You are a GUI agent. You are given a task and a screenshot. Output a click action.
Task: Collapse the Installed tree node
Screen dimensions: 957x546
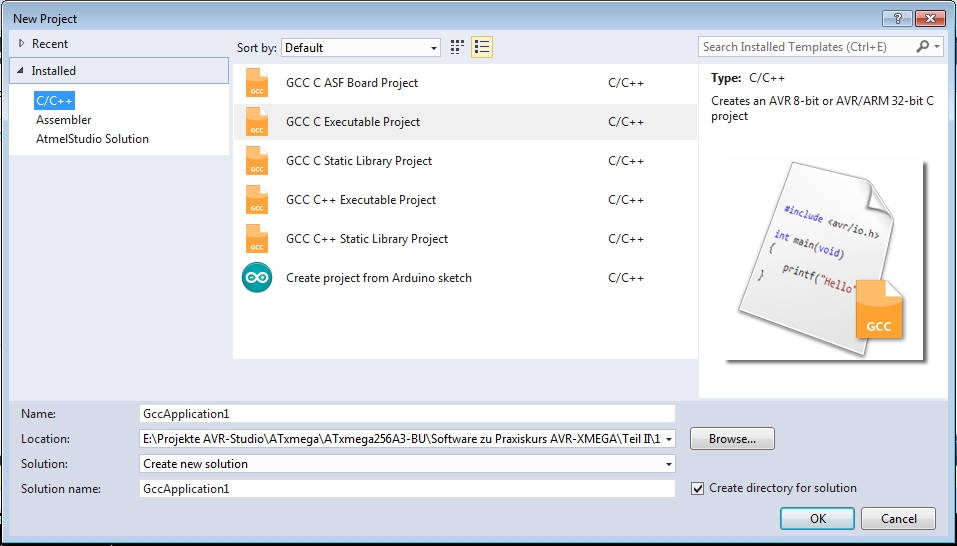click(x=20, y=71)
